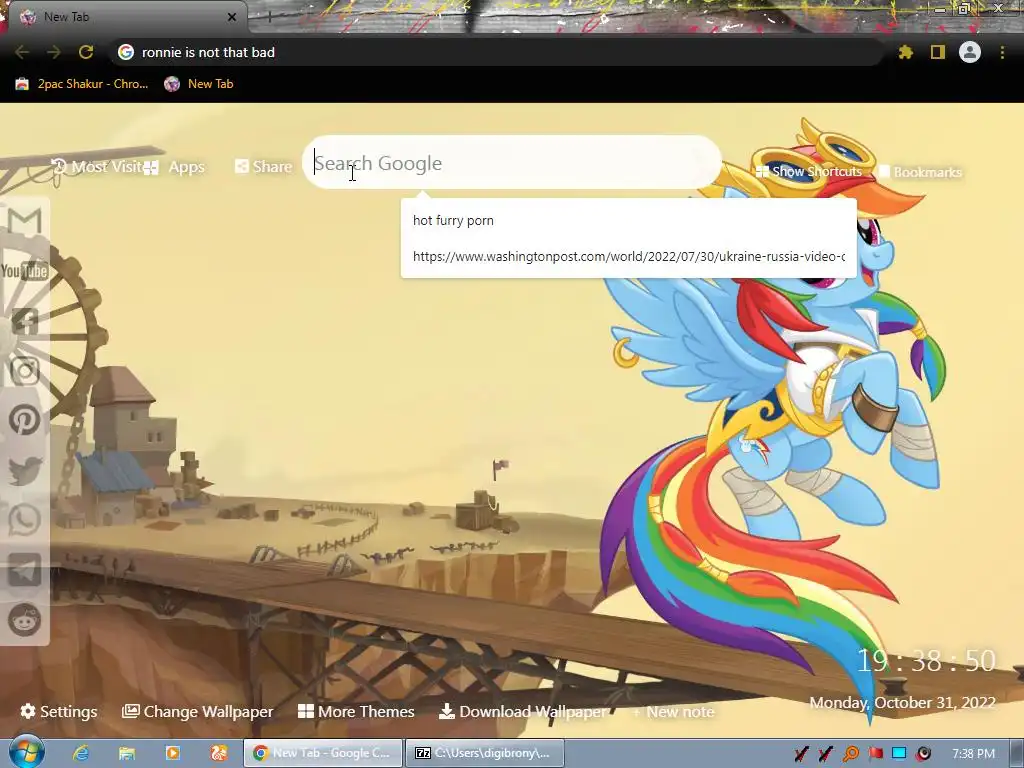Viewport: 1024px width, 768px height.
Task: Click Download Wallpaper
Action: 522,711
